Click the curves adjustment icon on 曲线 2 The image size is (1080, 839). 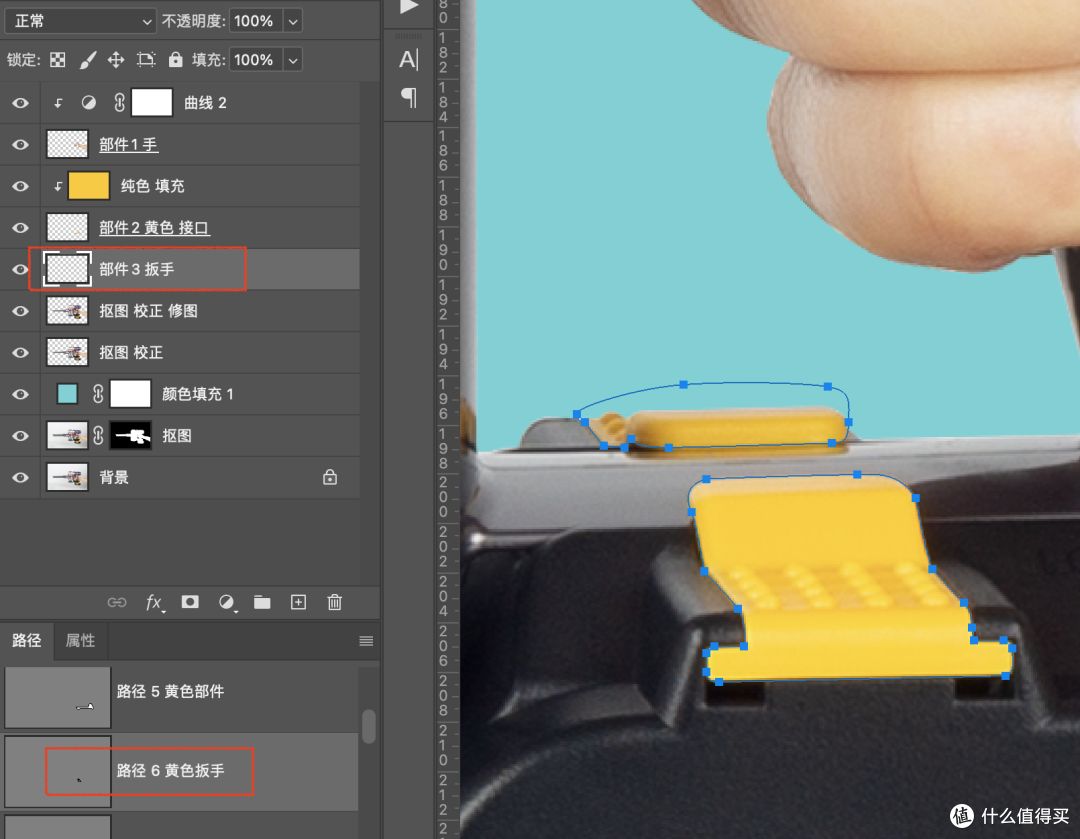pyautogui.click(x=89, y=103)
